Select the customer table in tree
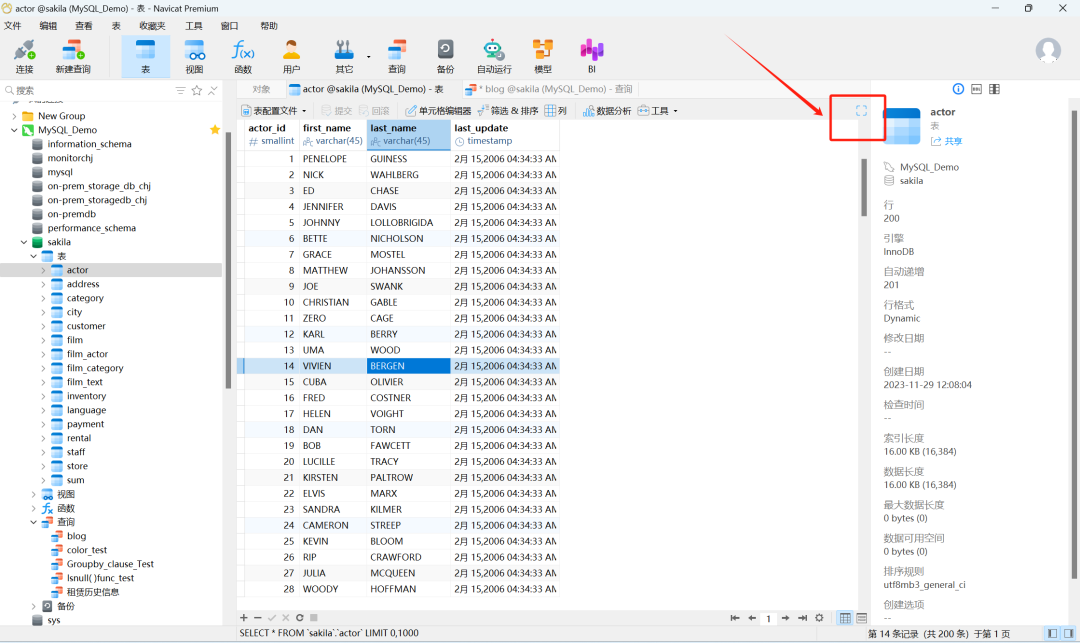This screenshot has height=643, width=1080. coord(86,326)
